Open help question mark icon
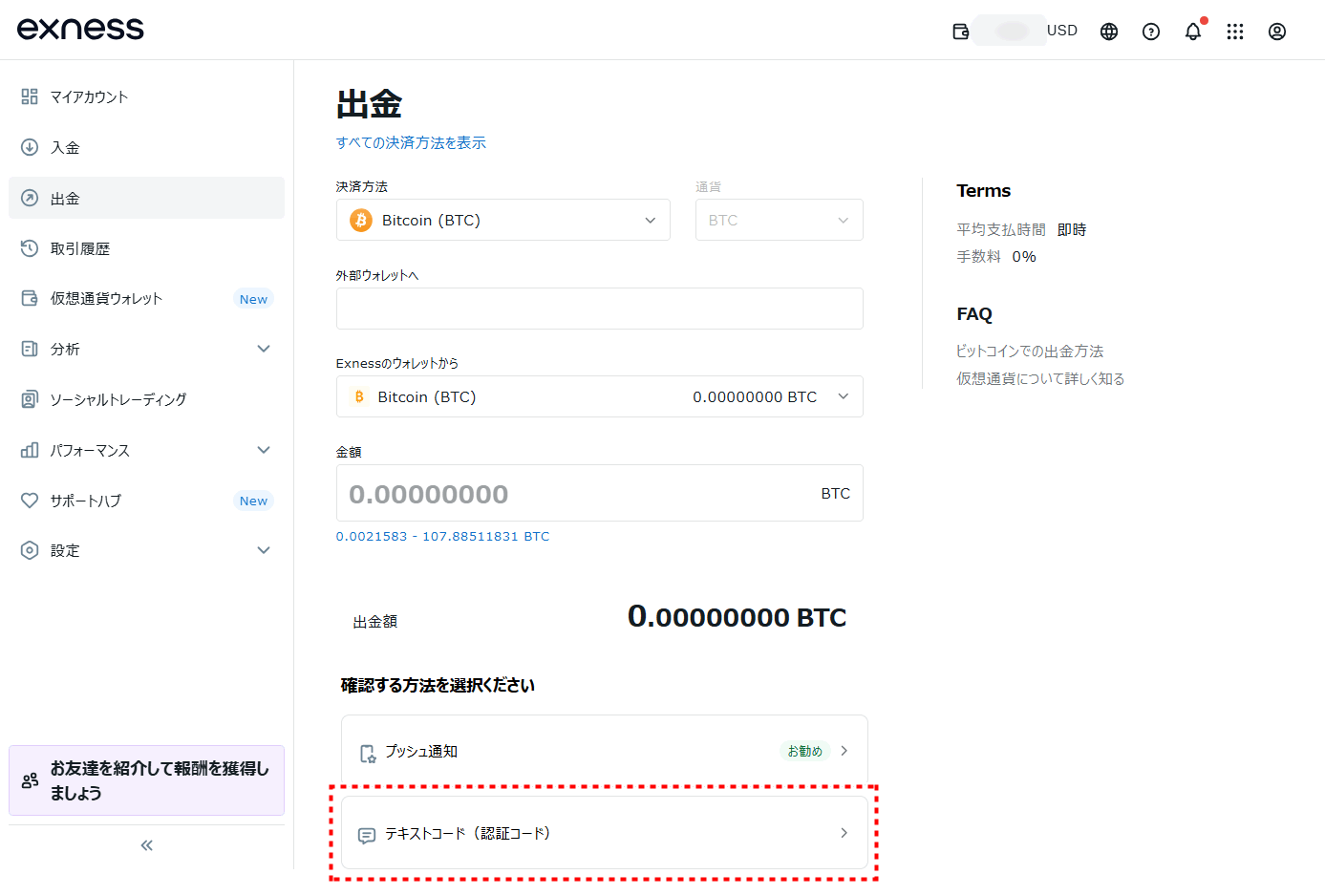The height and width of the screenshot is (896, 1325). tap(1151, 32)
